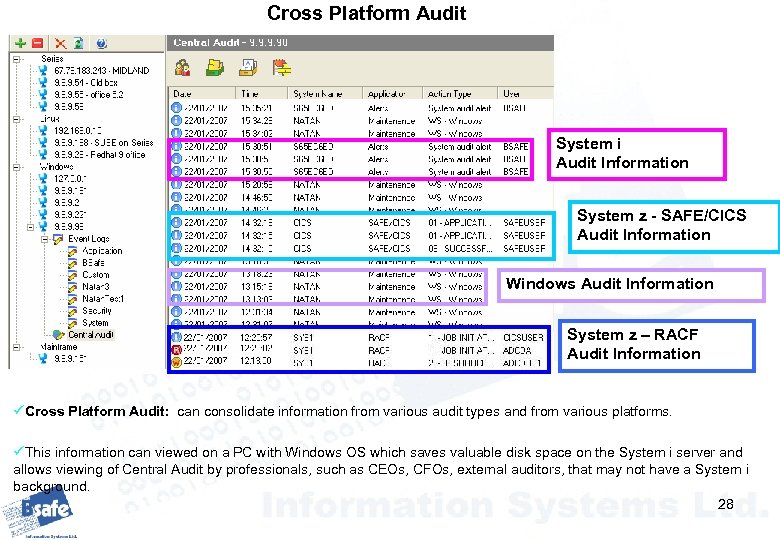Image resolution: width=780 pixels, height=540 pixels.
Task: Select 9.9.9.2 under Windows
Action: click(x=67, y=202)
